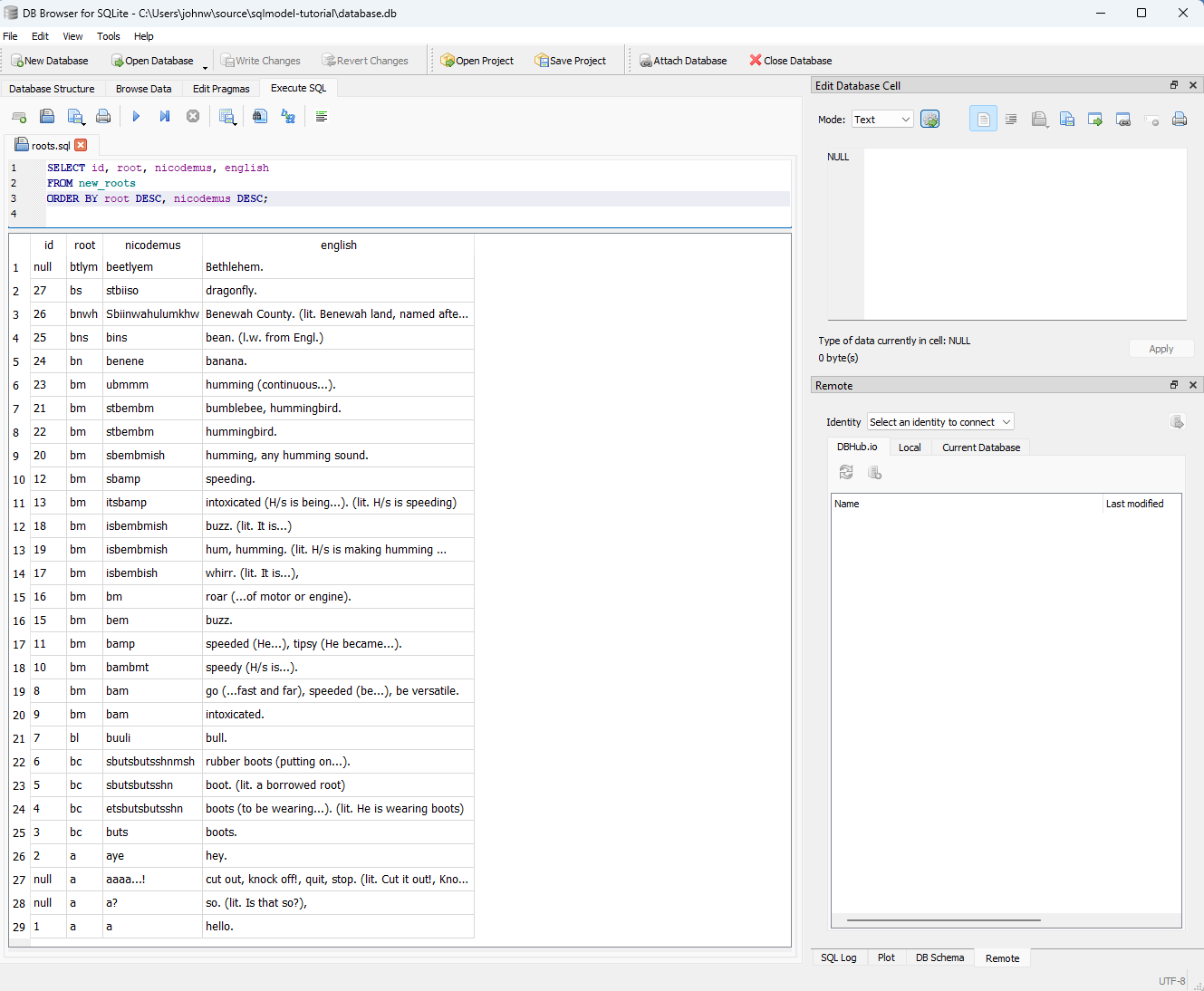
Task: Open the File menu
Action: point(10,36)
